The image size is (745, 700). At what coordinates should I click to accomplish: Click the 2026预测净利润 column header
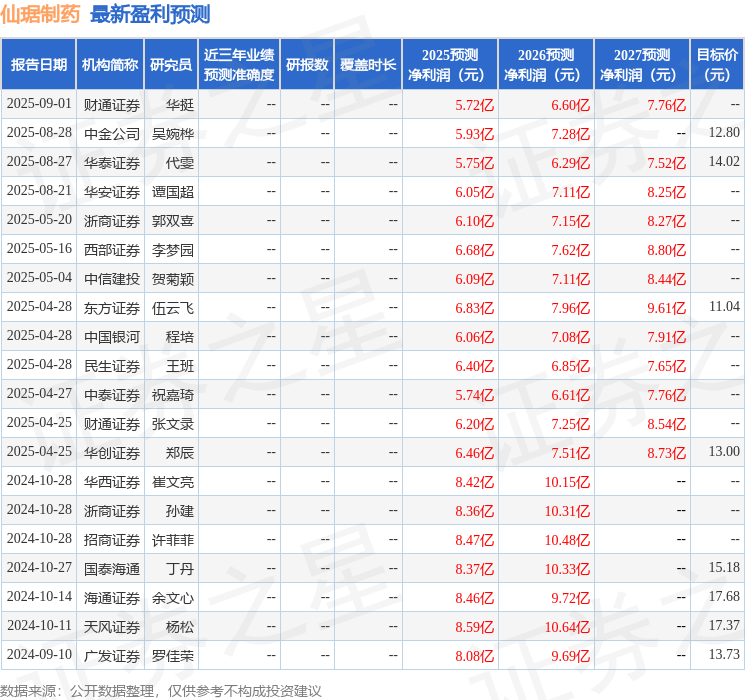(x=546, y=65)
